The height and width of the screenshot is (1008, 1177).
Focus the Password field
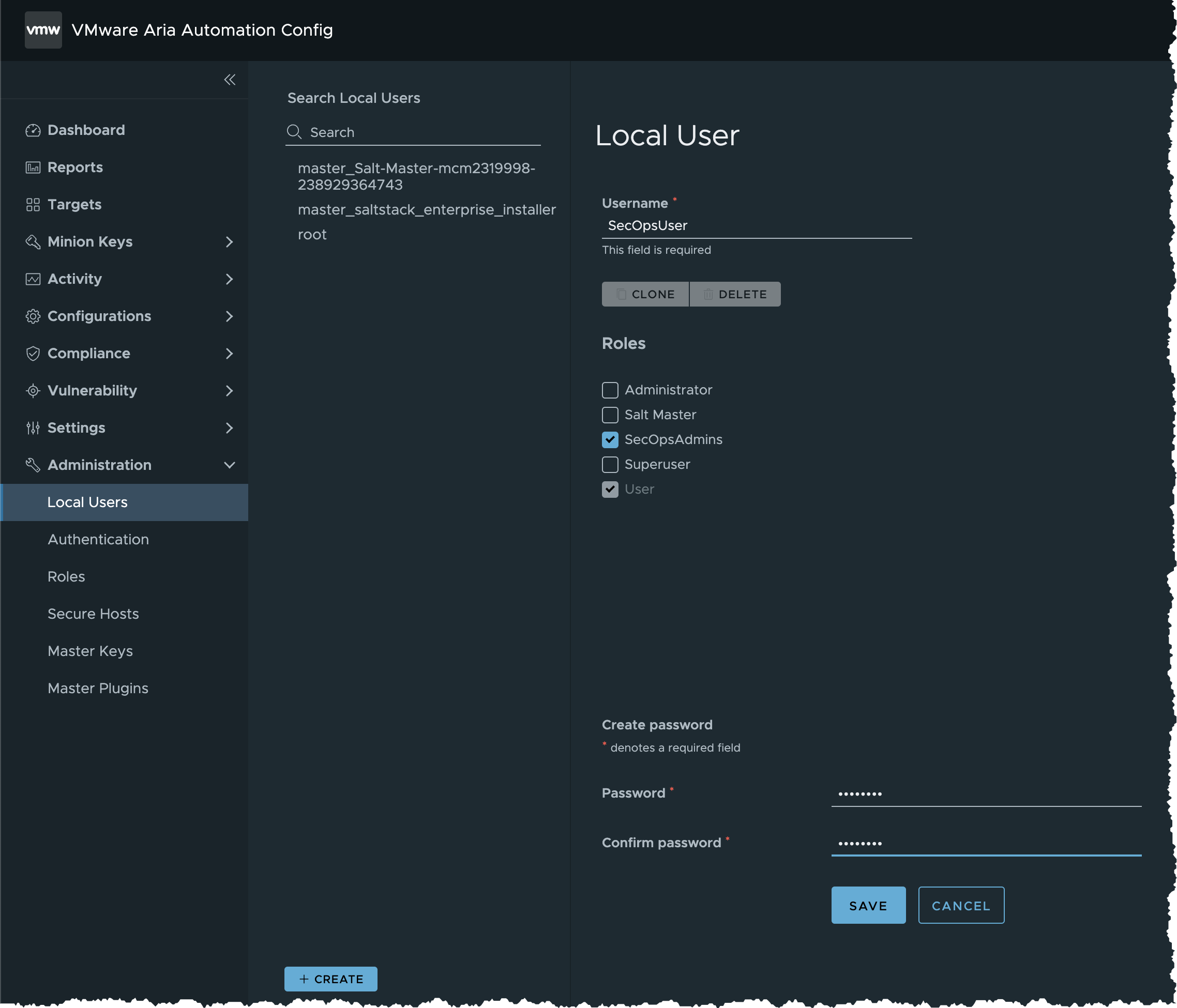986,794
